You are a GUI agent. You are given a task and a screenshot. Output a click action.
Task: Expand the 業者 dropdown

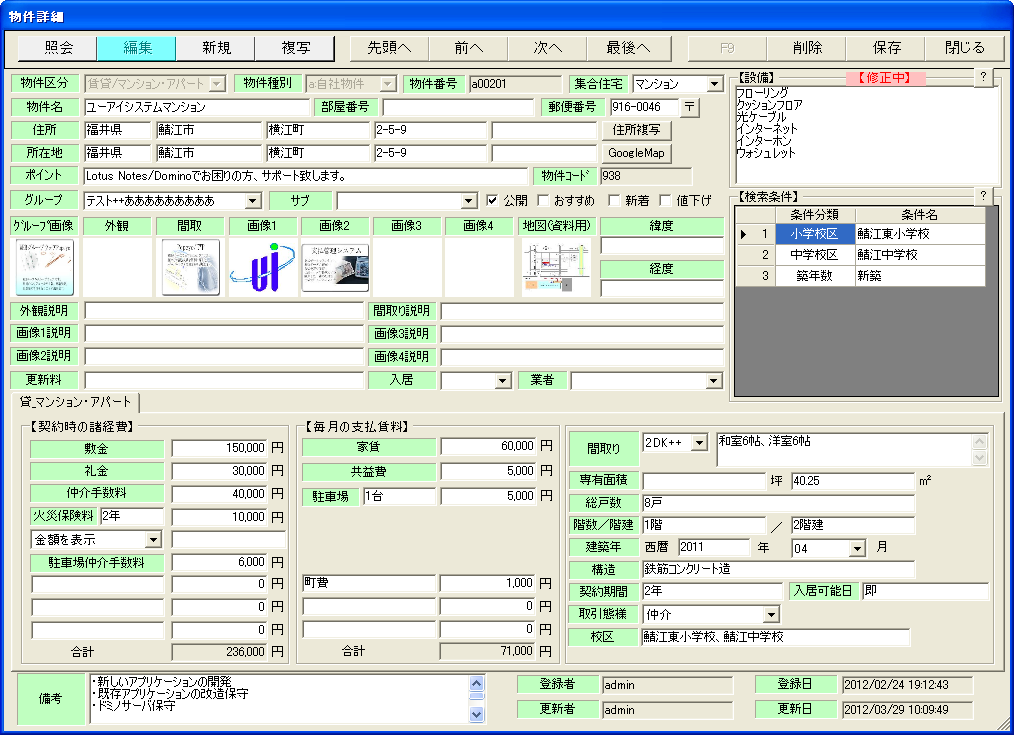pyautogui.click(x=714, y=381)
